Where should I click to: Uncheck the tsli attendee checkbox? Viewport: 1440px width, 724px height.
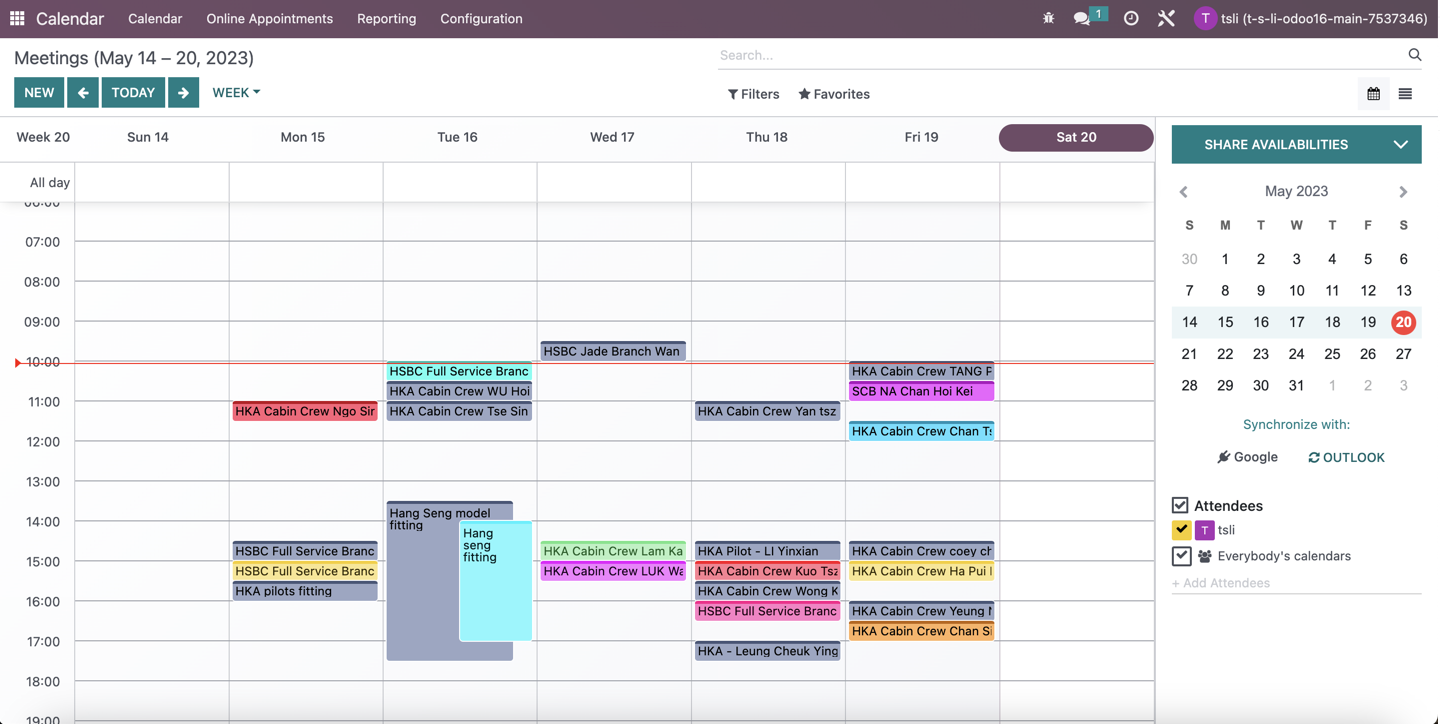[1181, 530]
